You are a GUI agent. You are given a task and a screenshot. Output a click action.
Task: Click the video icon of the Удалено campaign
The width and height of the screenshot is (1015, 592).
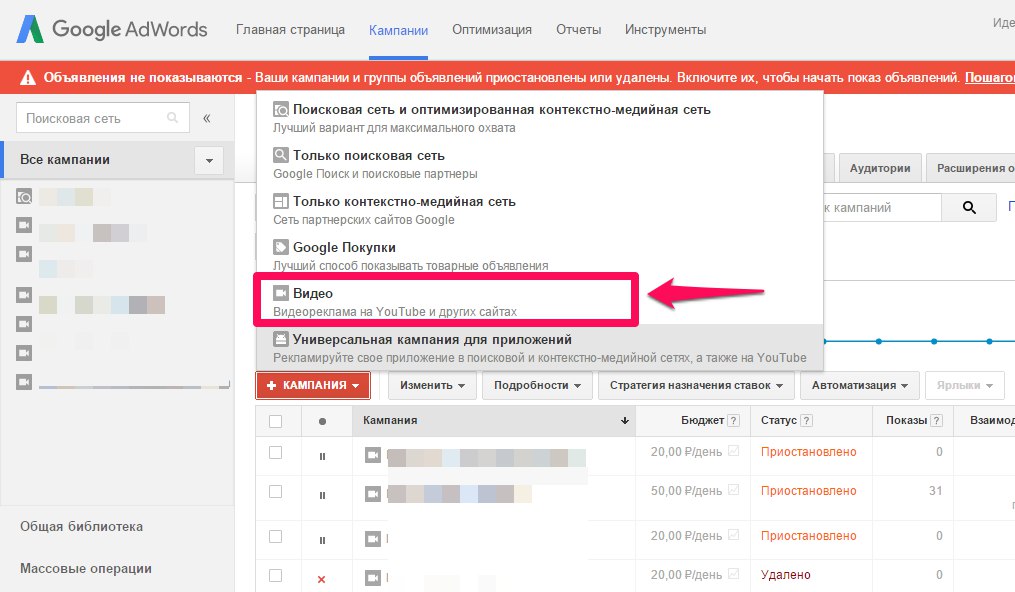[373, 577]
